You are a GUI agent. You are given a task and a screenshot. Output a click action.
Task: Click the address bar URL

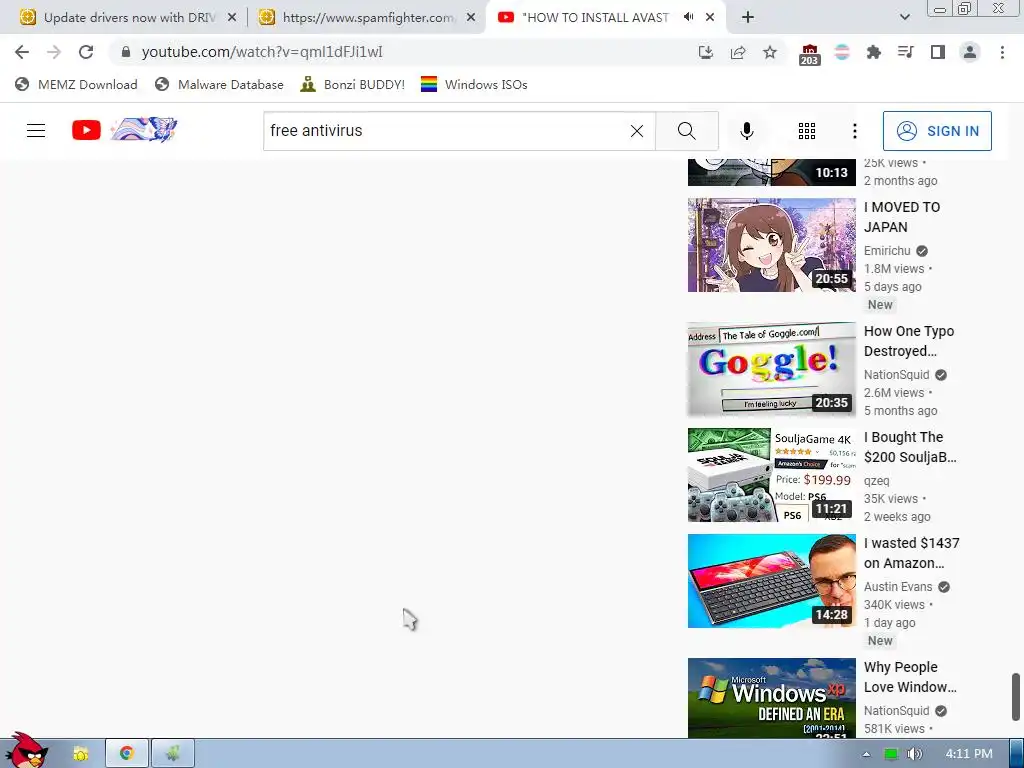tap(262, 52)
